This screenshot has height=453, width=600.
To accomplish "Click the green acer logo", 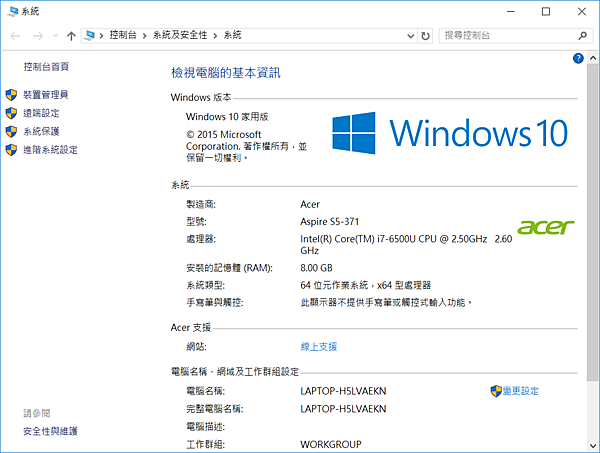I will (x=546, y=227).
